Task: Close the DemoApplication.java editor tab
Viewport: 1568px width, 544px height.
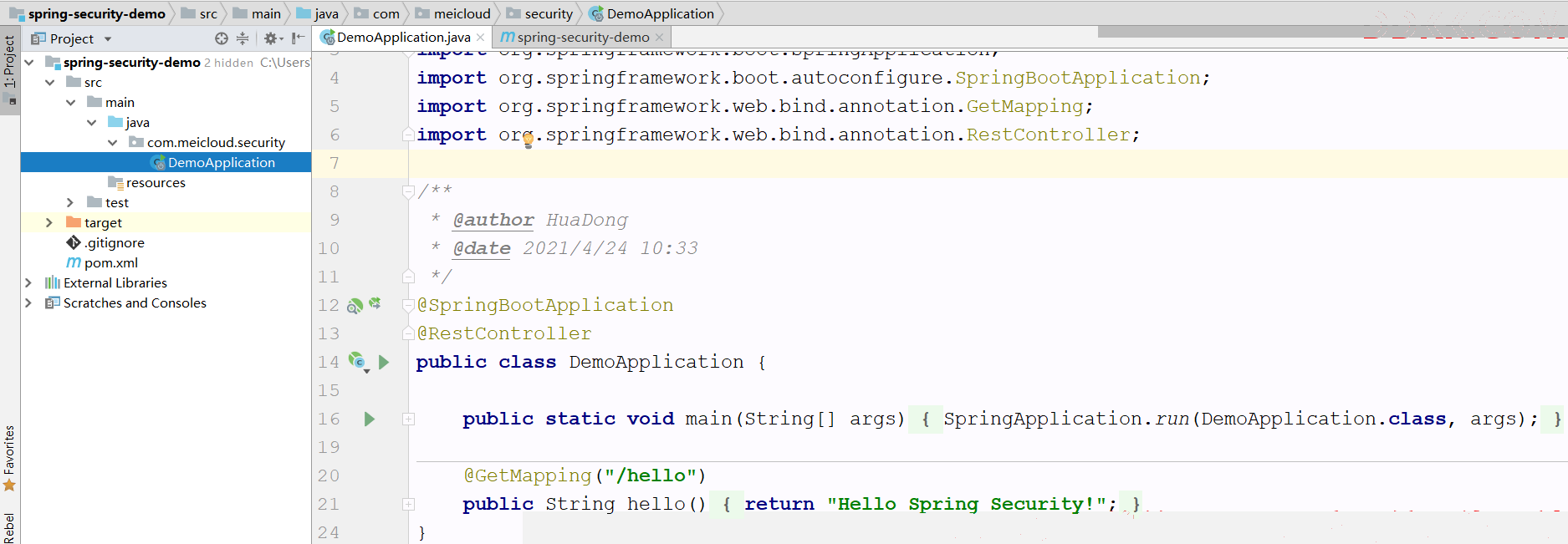Action: (x=480, y=38)
